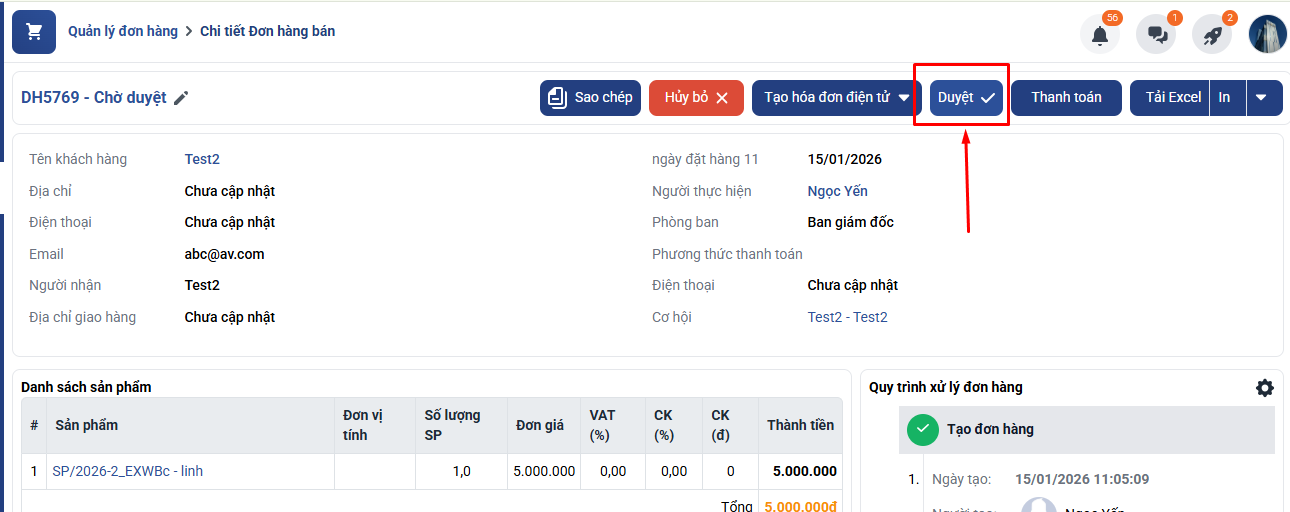The width and height of the screenshot is (1290, 512).
Task: Click the Thanh toán button
Action: (x=1066, y=98)
